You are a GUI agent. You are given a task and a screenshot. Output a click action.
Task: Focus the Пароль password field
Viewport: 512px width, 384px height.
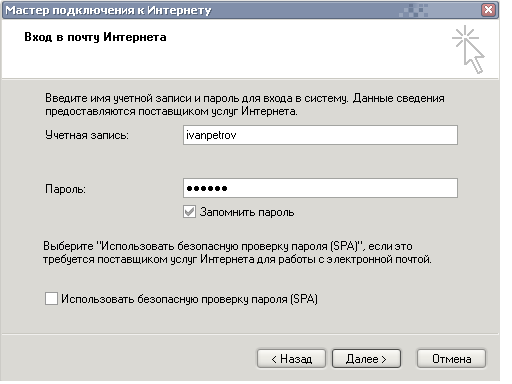click(320, 188)
